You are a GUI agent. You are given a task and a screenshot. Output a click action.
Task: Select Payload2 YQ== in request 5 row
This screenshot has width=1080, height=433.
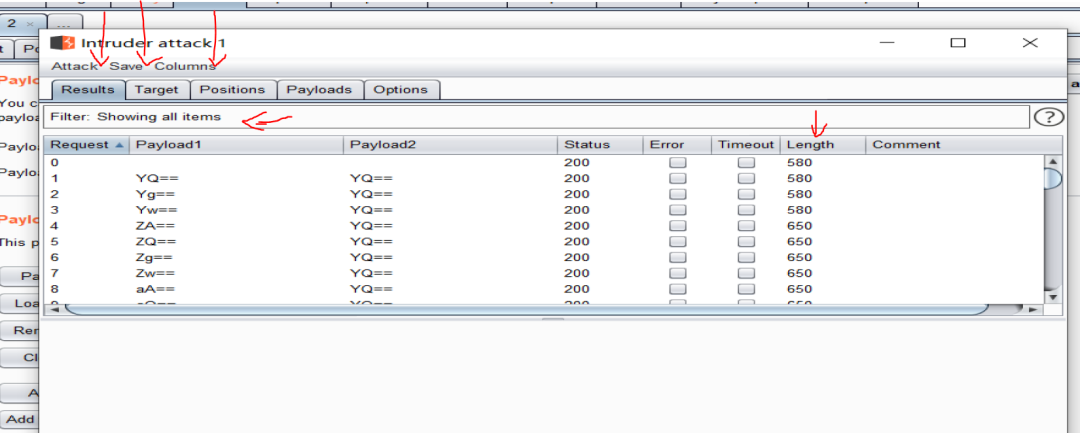371,242
